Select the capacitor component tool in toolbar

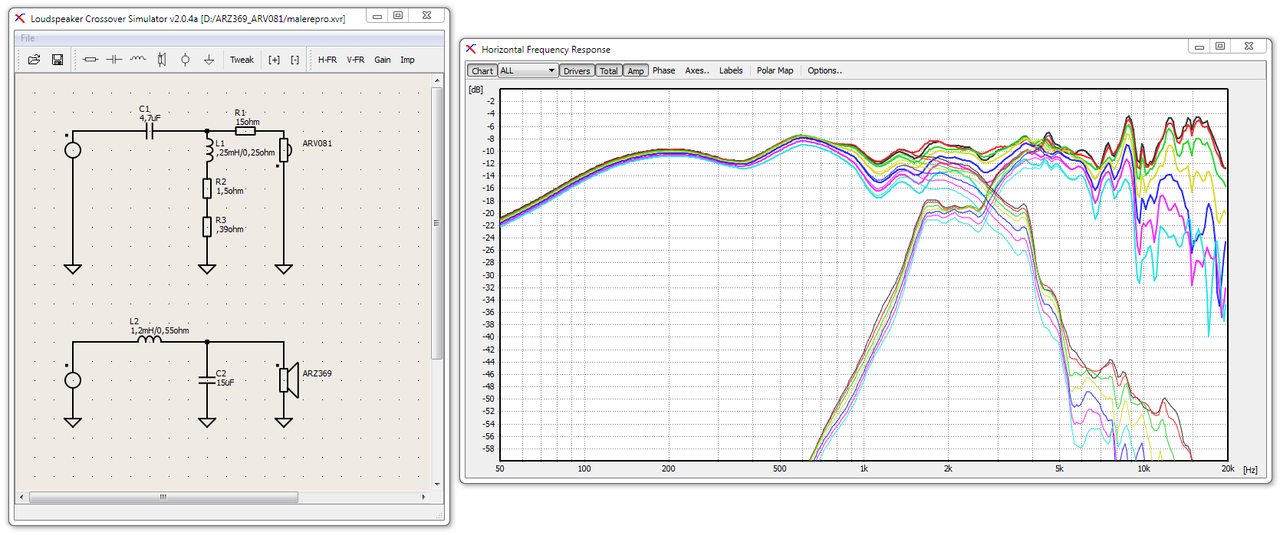115,60
